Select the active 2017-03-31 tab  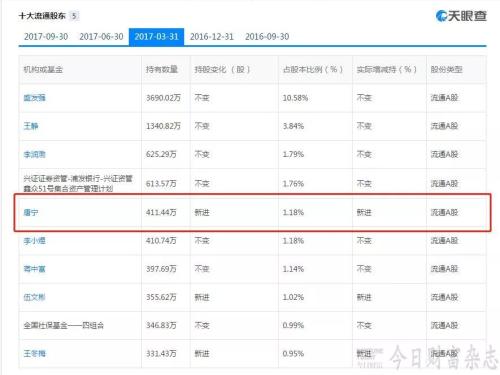pos(156,37)
